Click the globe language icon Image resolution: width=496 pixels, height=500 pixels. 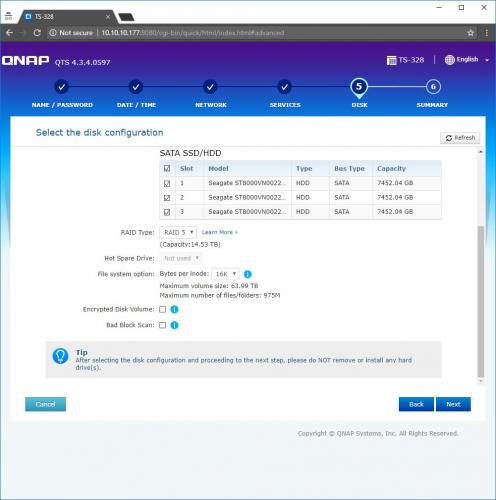coord(449,60)
